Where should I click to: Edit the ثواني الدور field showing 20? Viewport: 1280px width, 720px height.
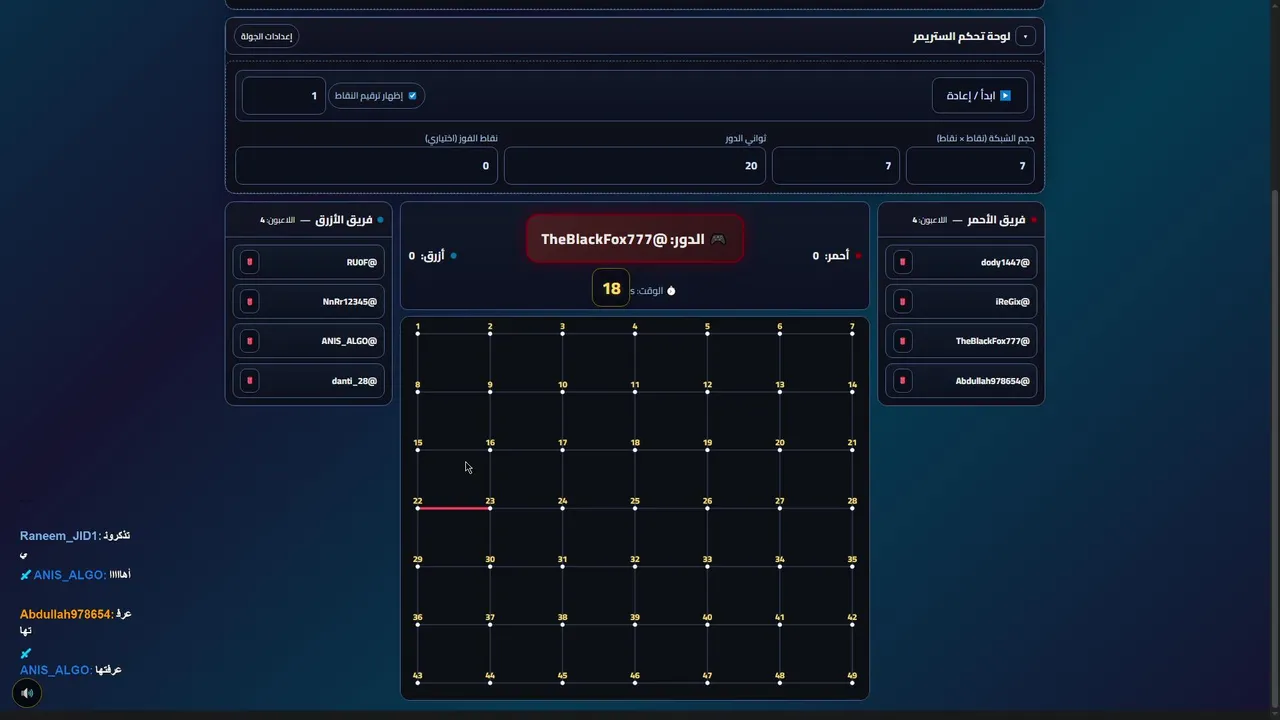pyautogui.click(x=635, y=166)
